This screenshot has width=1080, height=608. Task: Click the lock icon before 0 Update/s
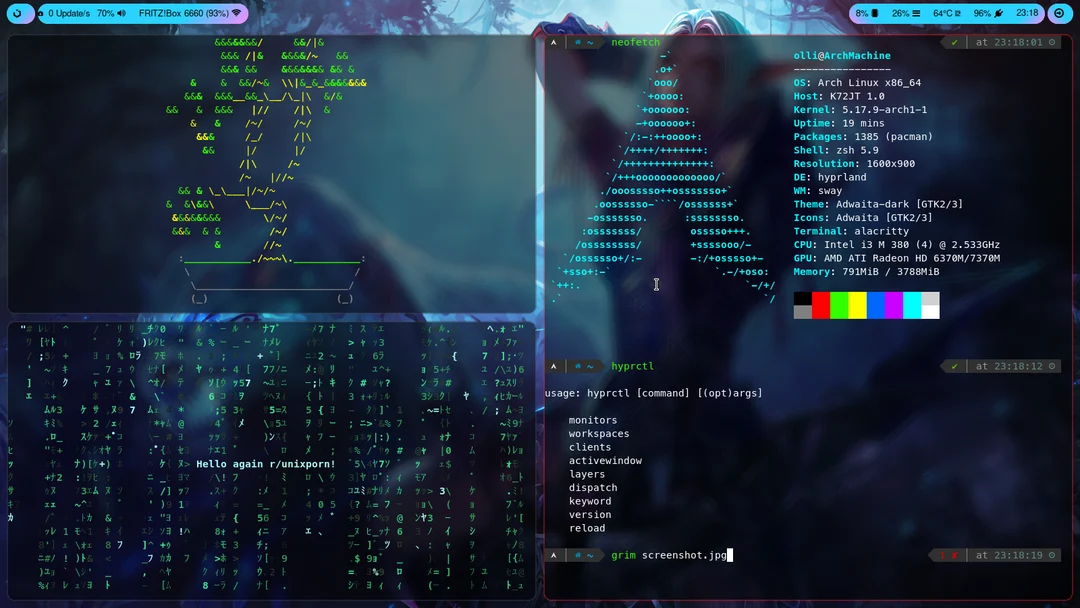[40, 13]
